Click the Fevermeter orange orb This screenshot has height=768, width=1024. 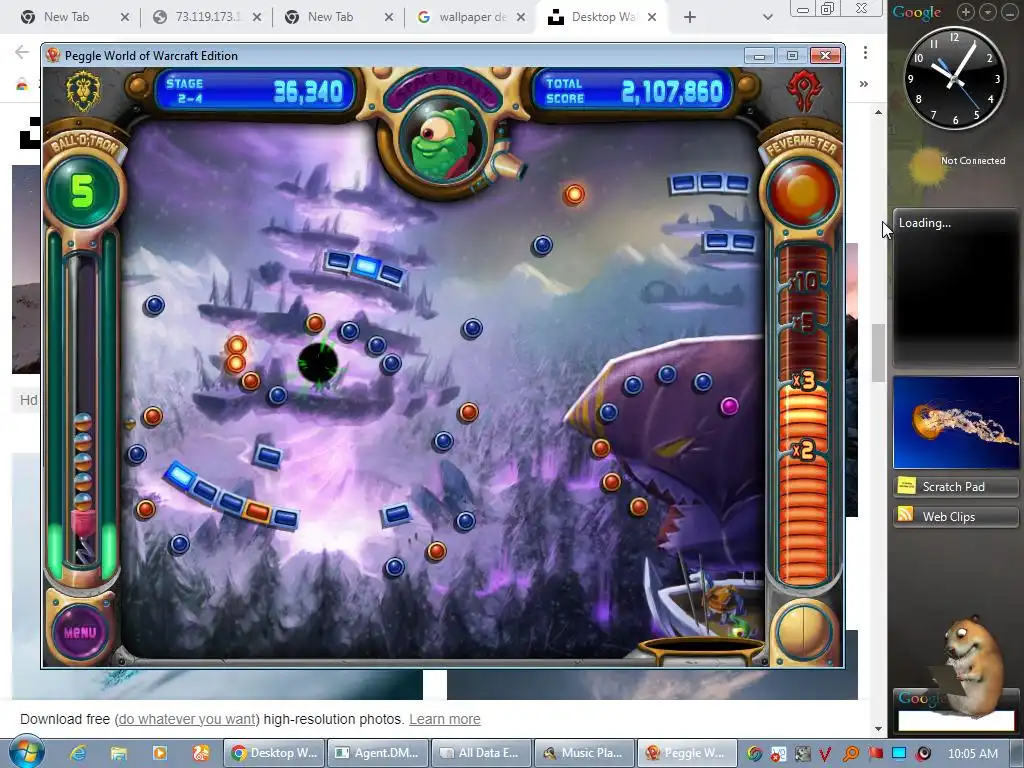tap(803, 191)
